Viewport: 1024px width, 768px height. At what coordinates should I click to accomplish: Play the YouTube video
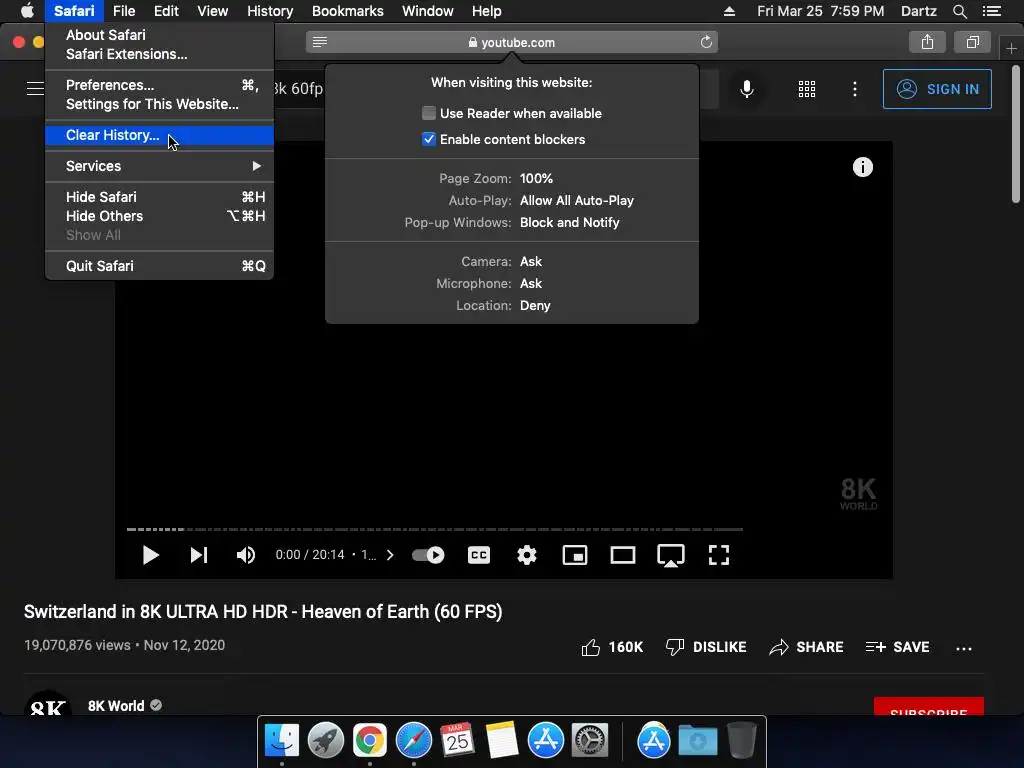point(150,555)
